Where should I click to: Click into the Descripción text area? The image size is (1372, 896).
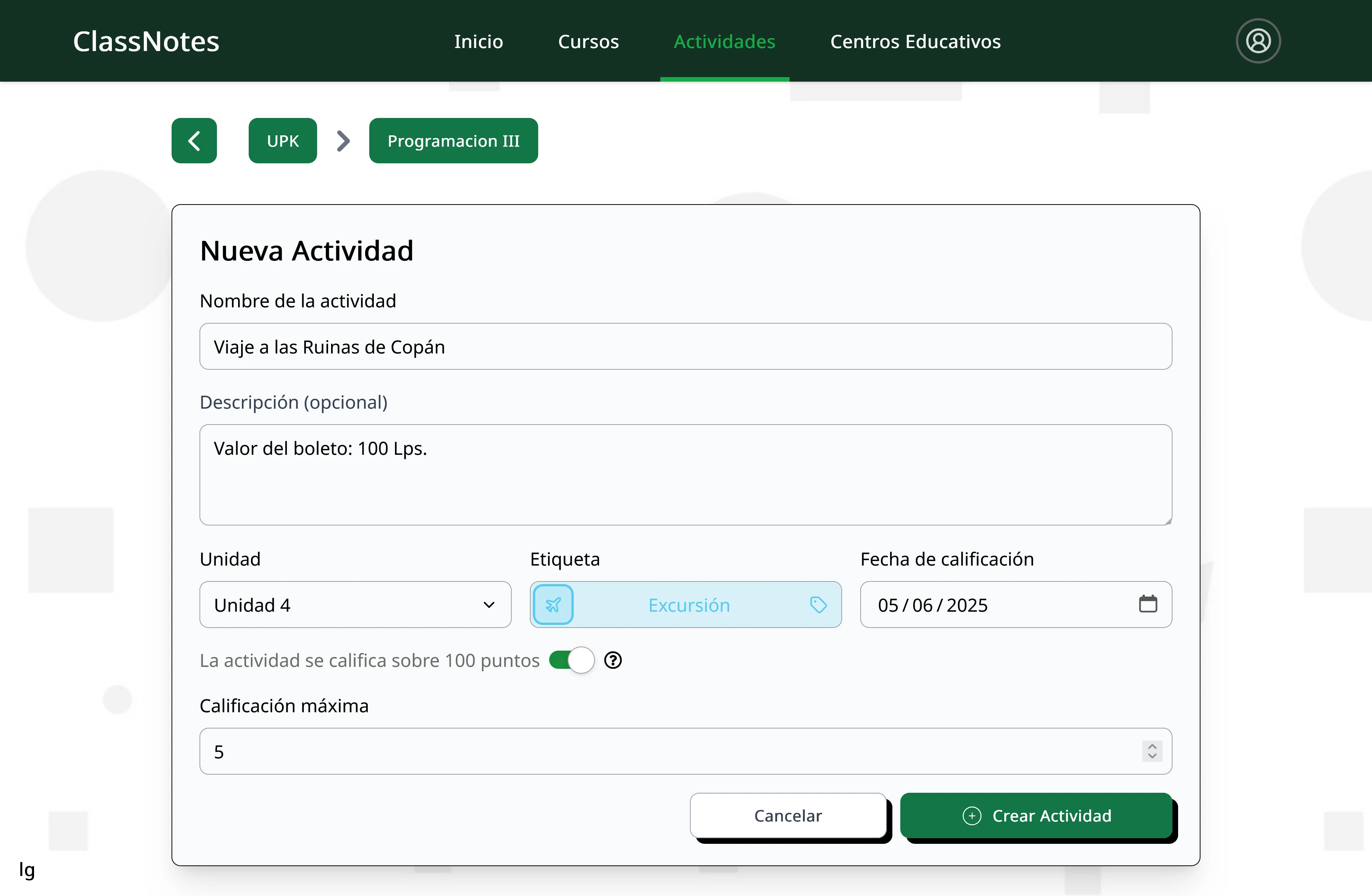pos(685,474)
